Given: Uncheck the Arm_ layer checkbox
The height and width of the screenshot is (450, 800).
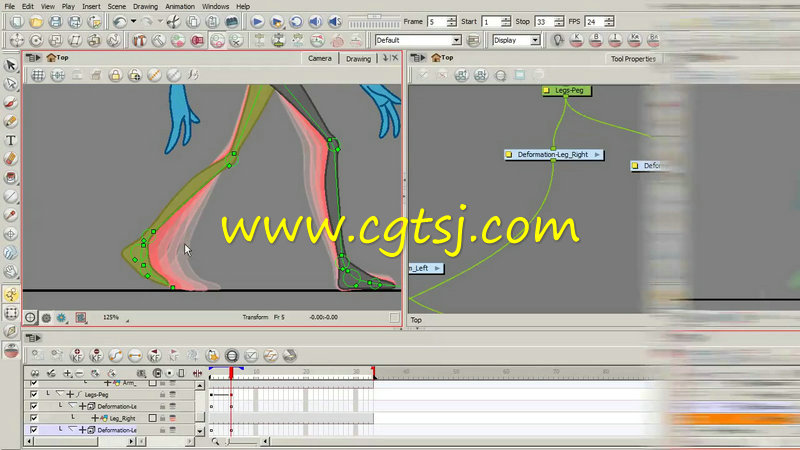Looking at the screenshot, I should point(34,383).
